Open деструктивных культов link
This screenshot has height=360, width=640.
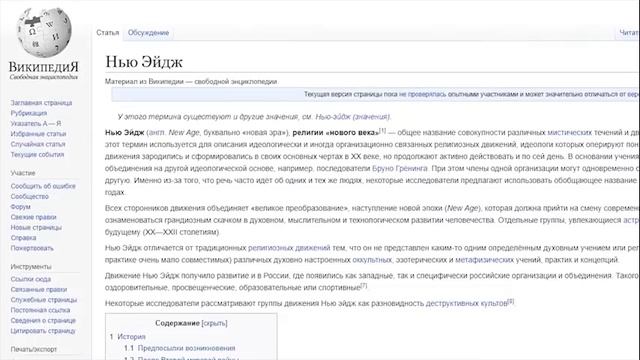[467, 303]
